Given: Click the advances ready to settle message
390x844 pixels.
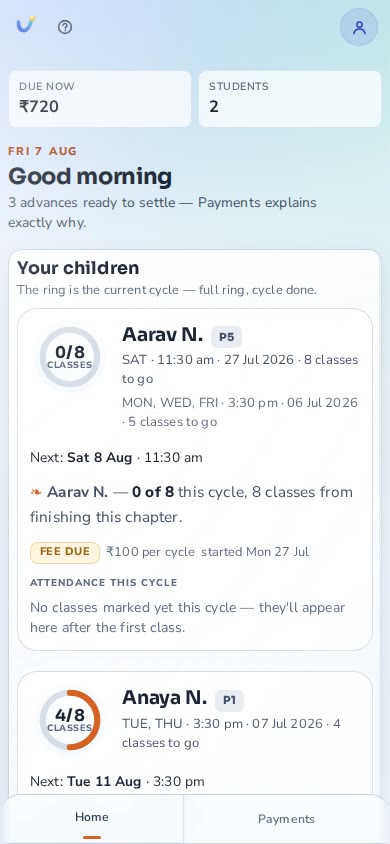Looking at the screenshot, I should click(162, 213).
